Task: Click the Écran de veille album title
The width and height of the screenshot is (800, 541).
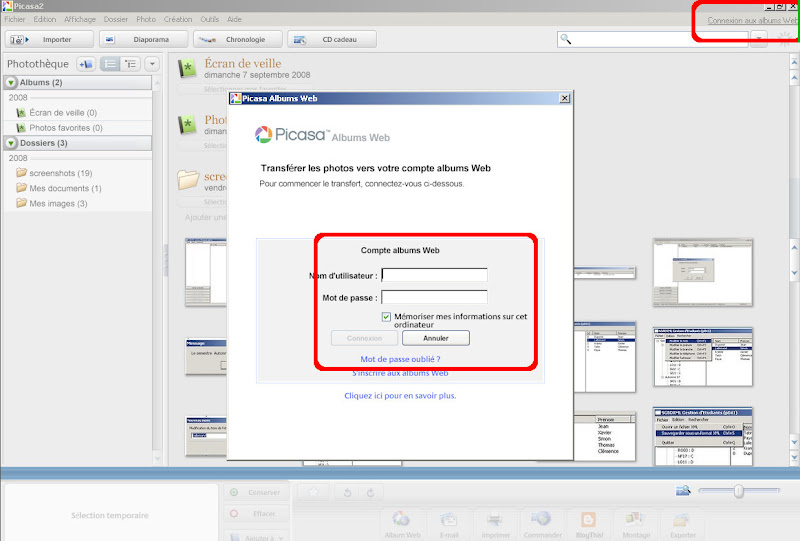Action: (x=243, y=63)
